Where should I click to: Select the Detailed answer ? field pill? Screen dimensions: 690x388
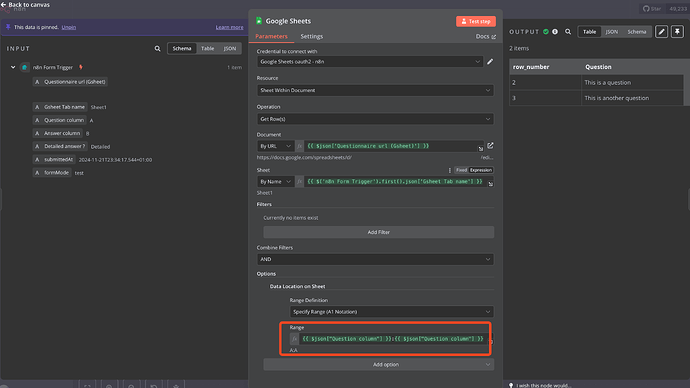click(60, 146)
